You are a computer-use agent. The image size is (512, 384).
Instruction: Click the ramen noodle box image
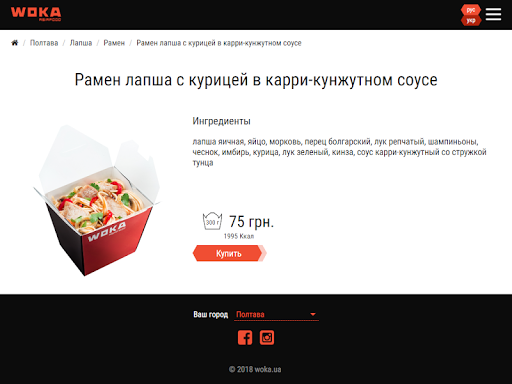pos(97,200)
